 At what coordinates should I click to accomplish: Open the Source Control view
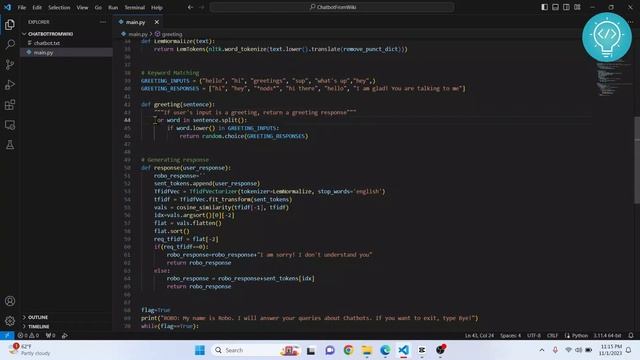coord(10,64)
